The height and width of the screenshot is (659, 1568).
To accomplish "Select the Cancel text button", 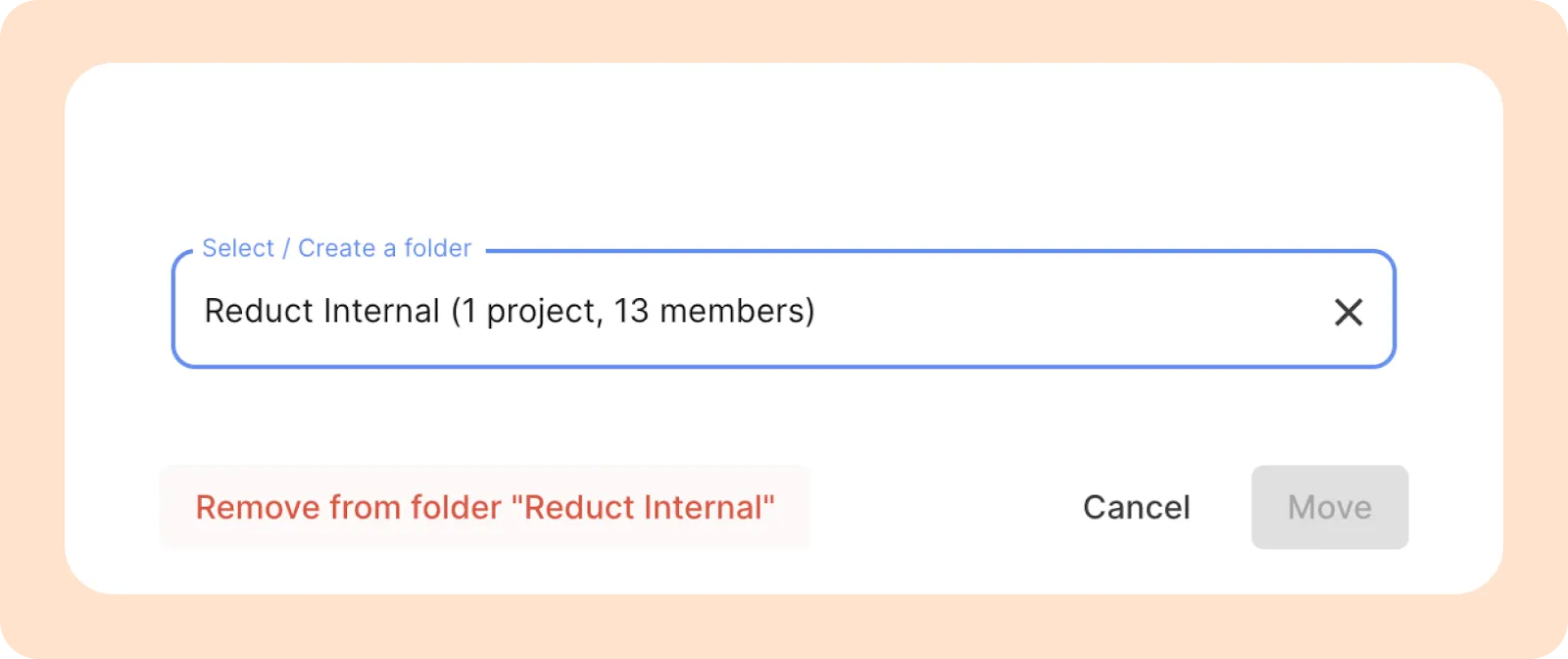I will tap(1136, 507).
